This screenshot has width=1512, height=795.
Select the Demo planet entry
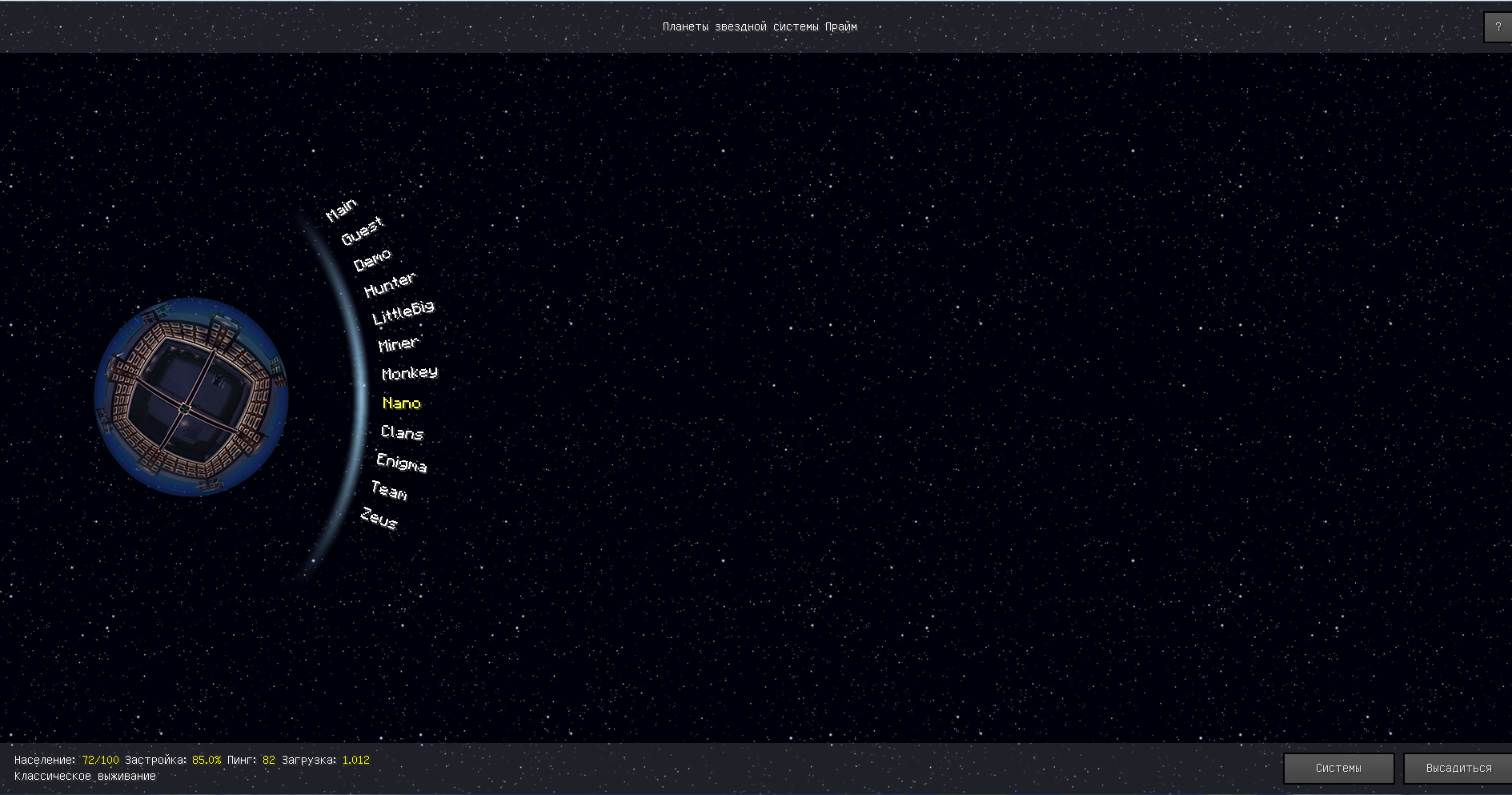coord(373,260)
